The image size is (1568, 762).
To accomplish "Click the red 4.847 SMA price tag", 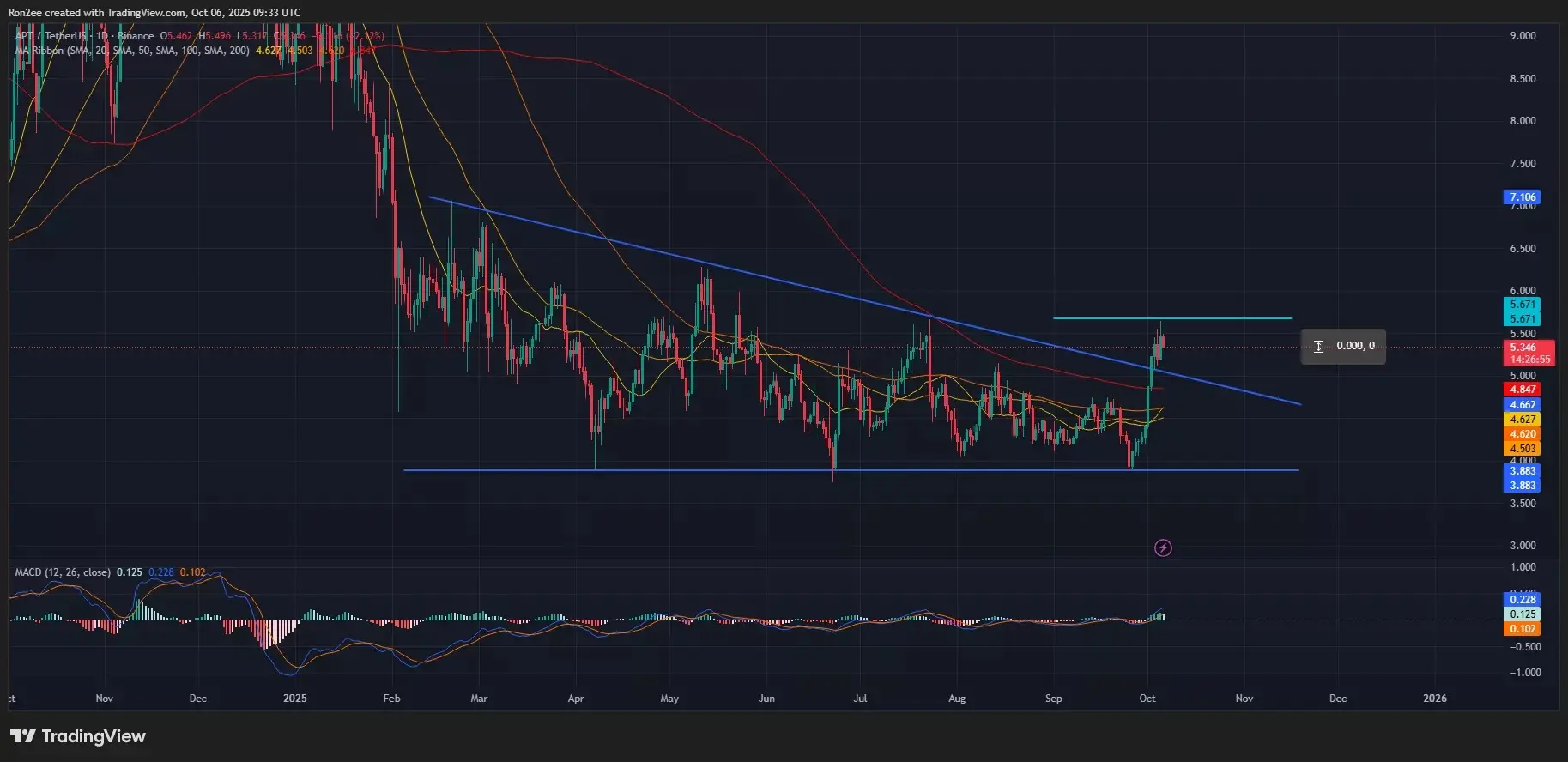I will [x=1523, y=390].
